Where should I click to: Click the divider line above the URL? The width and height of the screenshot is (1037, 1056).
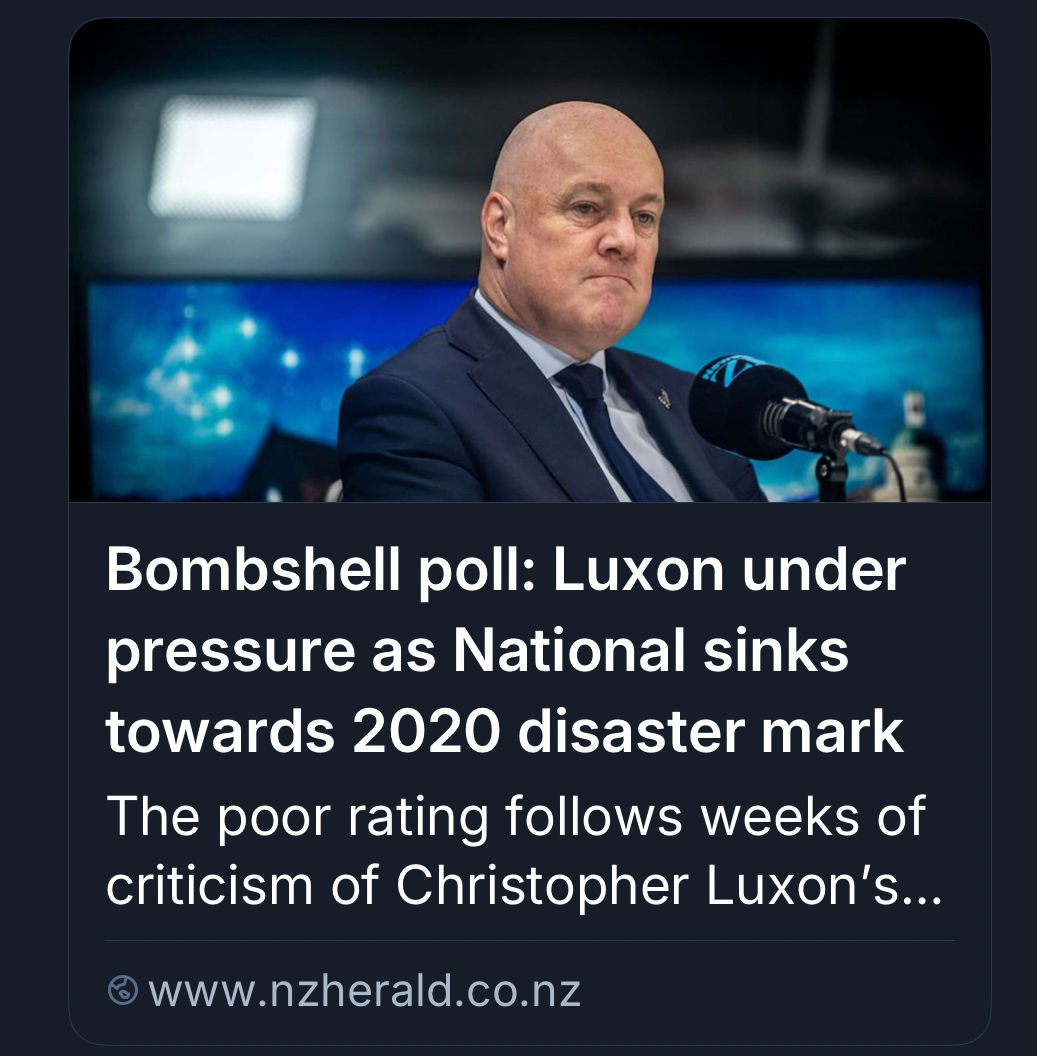click(x=529, y=940)
